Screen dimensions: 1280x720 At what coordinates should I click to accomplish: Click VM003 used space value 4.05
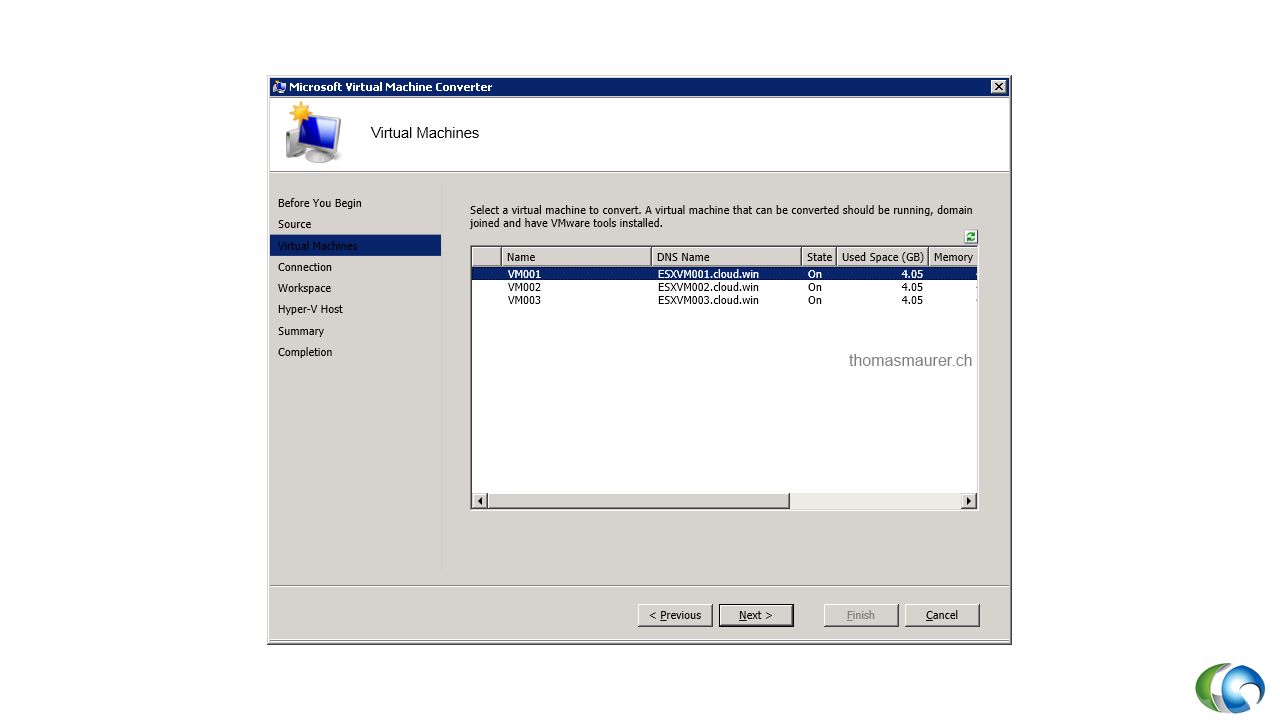[x=912, y=300]
